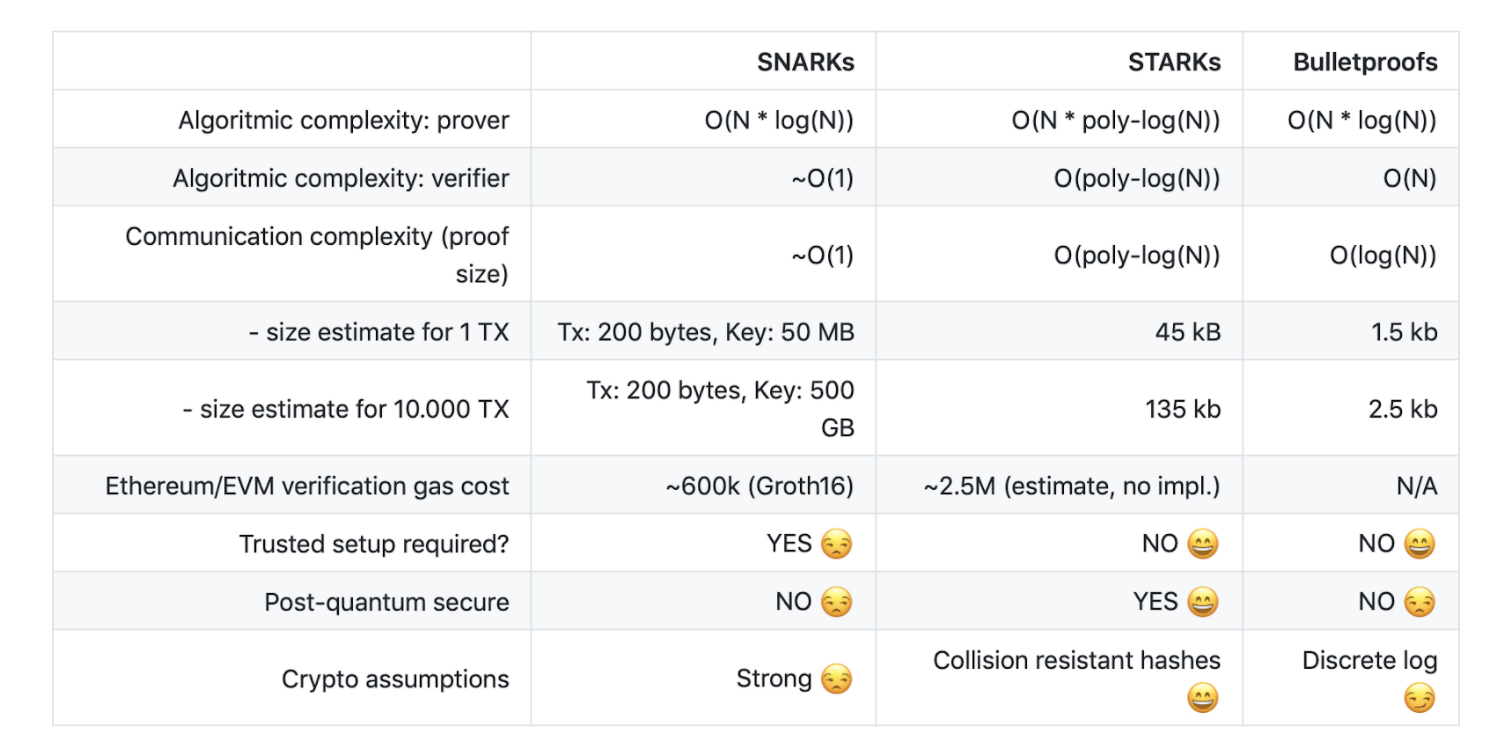Click the '~600k (Groth16)' cell
The height and width of the screenshot is (750, 1491).
(x=760, y=487)
